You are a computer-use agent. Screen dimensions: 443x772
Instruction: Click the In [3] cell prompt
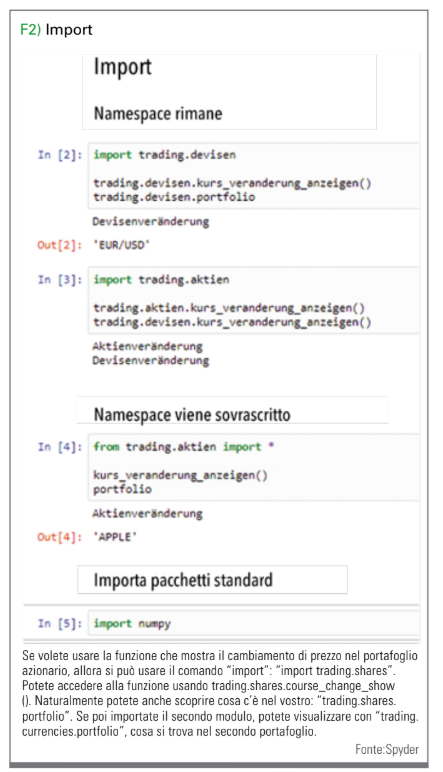click(x=60, y=280)
